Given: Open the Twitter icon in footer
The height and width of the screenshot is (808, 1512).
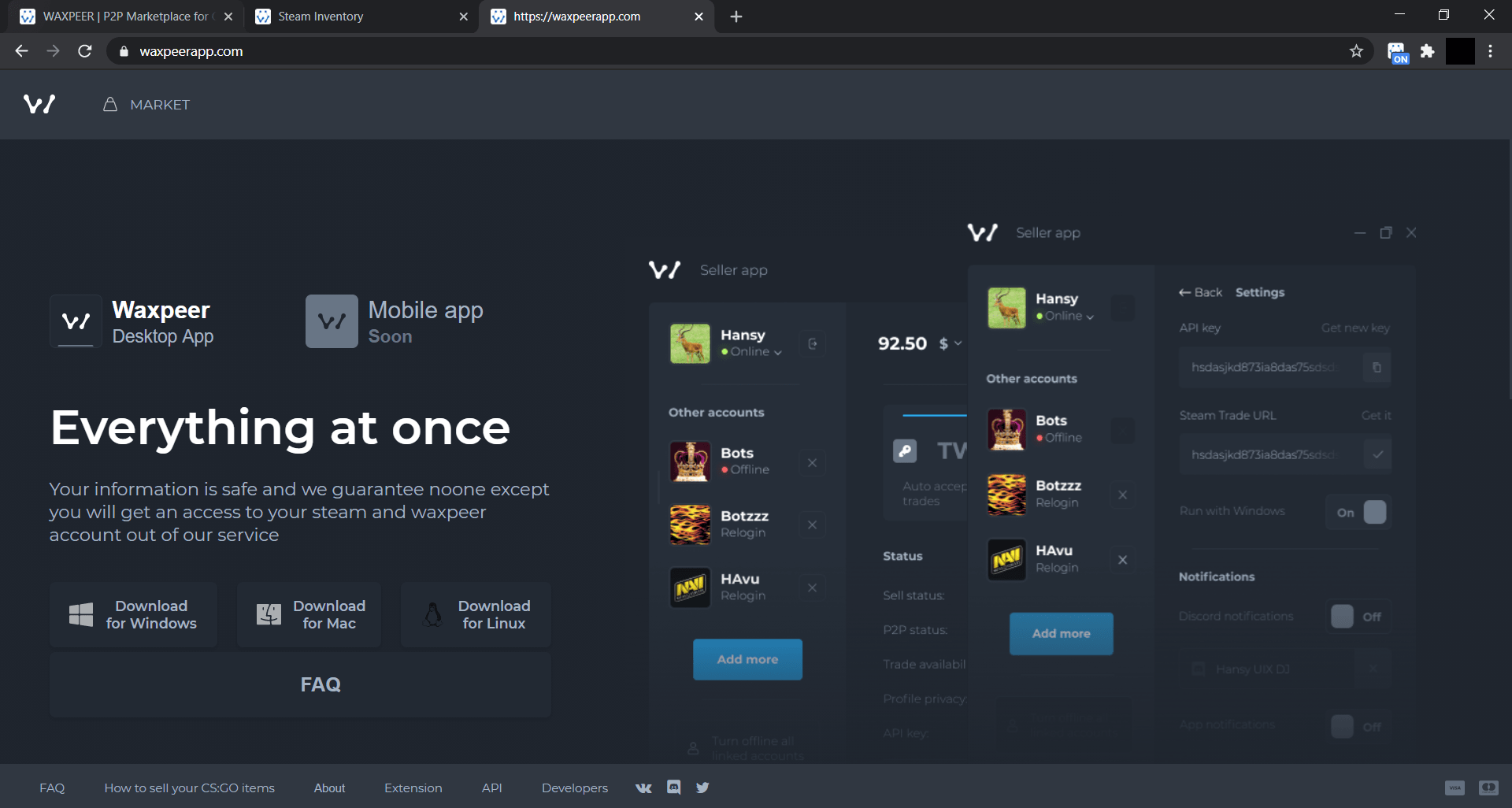Looking at the screenshot, I should click(702, 787).
